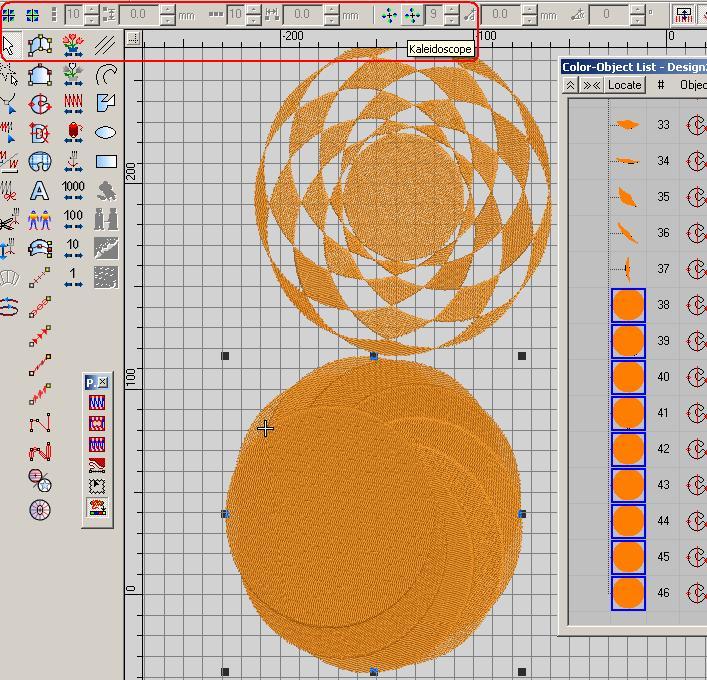Click row number 44 in list
Screen dimensions: 707x680
pyautogui.click(x=663, y=521)
